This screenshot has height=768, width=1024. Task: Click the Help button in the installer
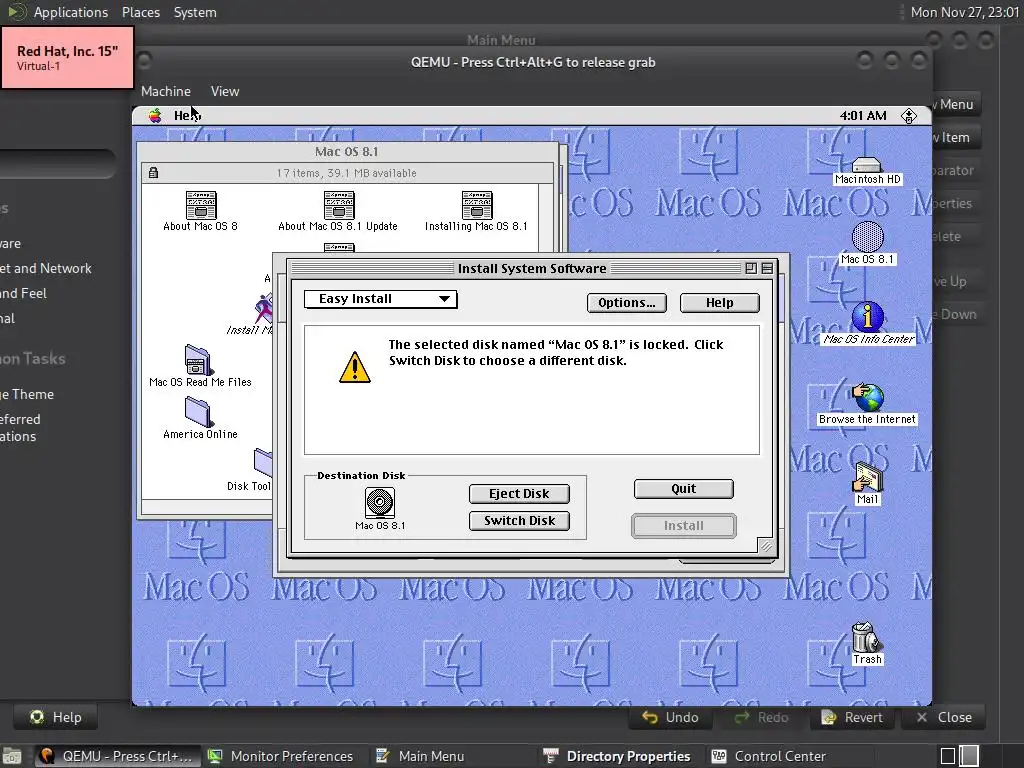[719, 302]
